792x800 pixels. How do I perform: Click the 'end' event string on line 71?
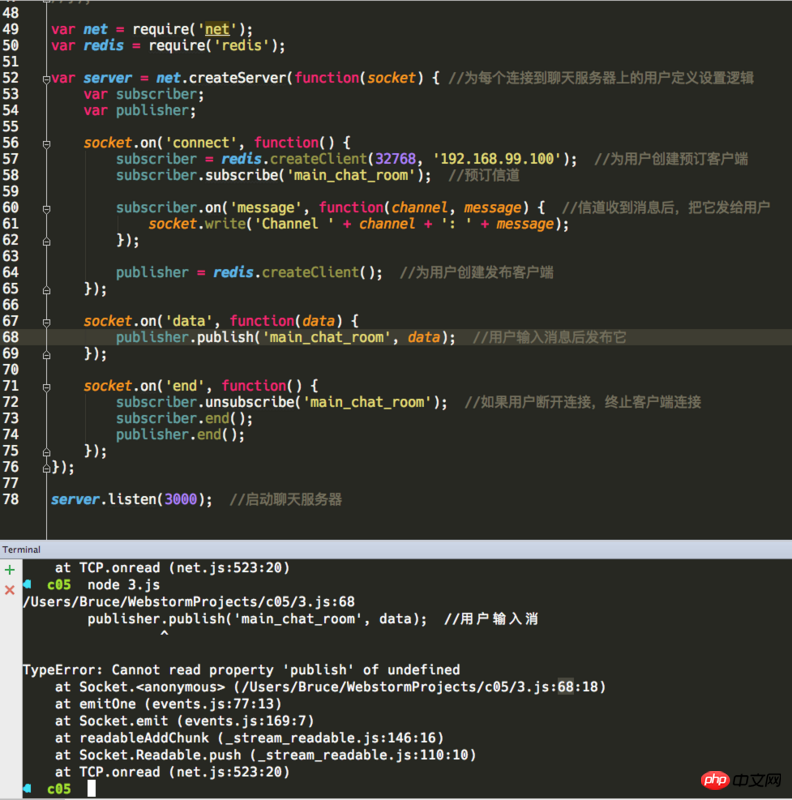[184, 386]
